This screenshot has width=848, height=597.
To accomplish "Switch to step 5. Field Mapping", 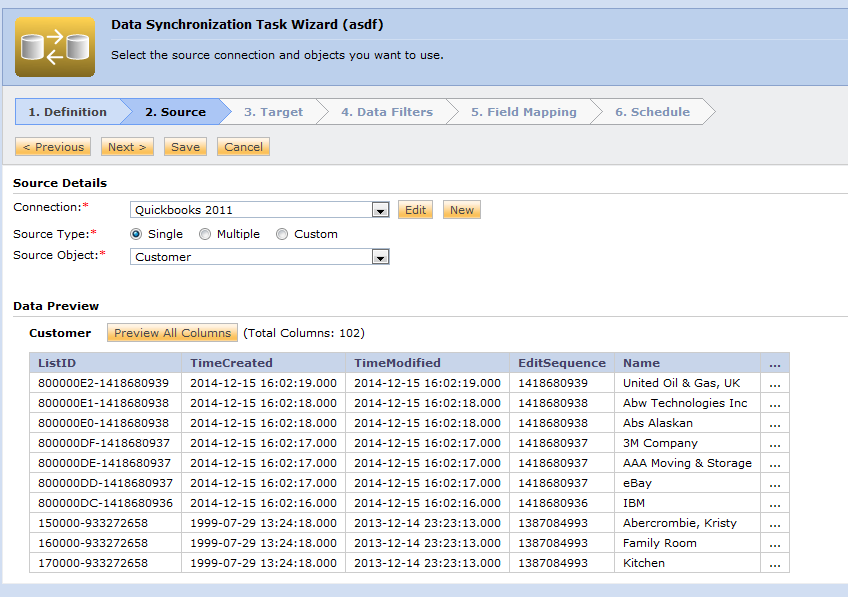I will (x=524, y=112).
